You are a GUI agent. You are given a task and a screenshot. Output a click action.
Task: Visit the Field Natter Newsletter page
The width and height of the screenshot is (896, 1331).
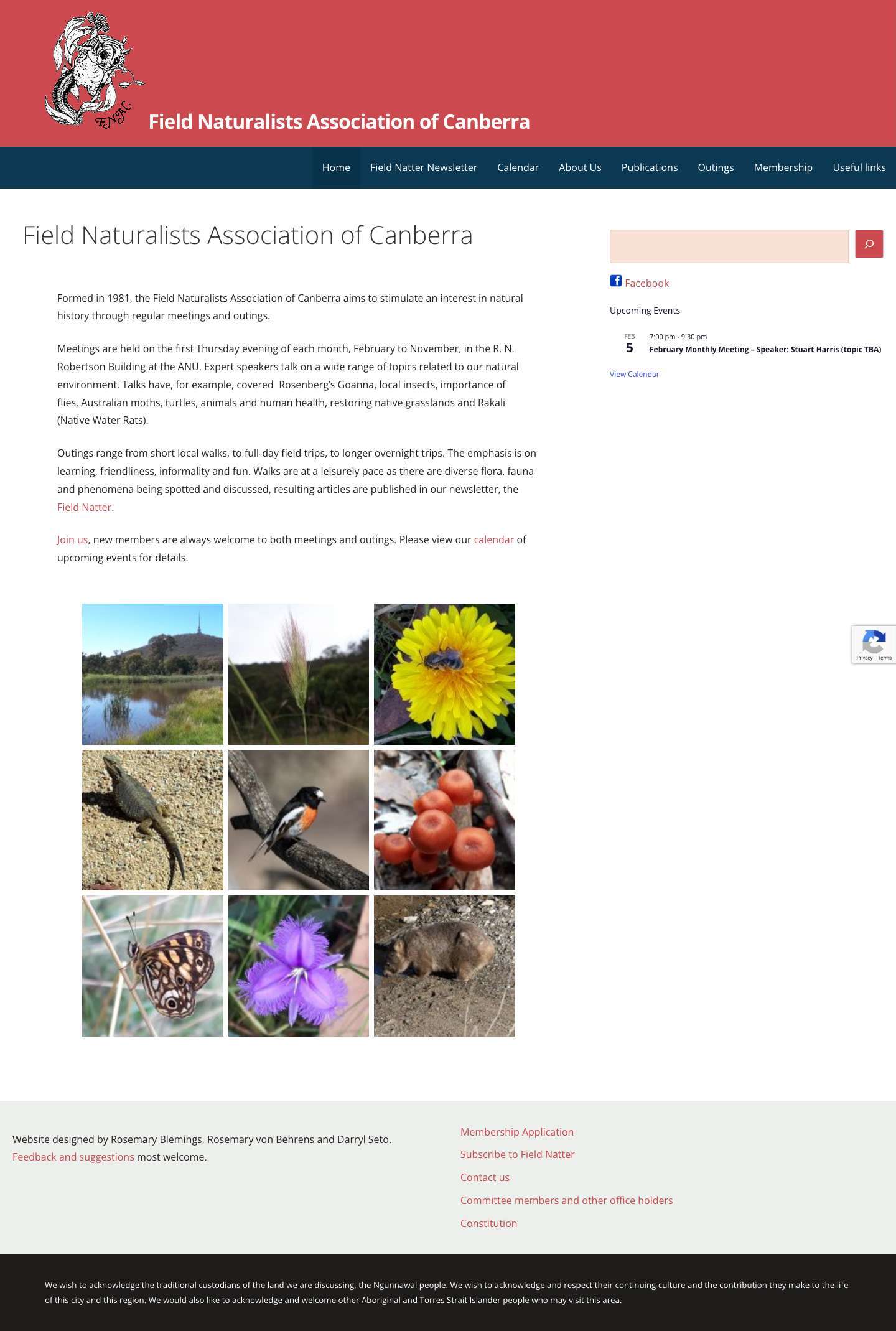(424, 167)
